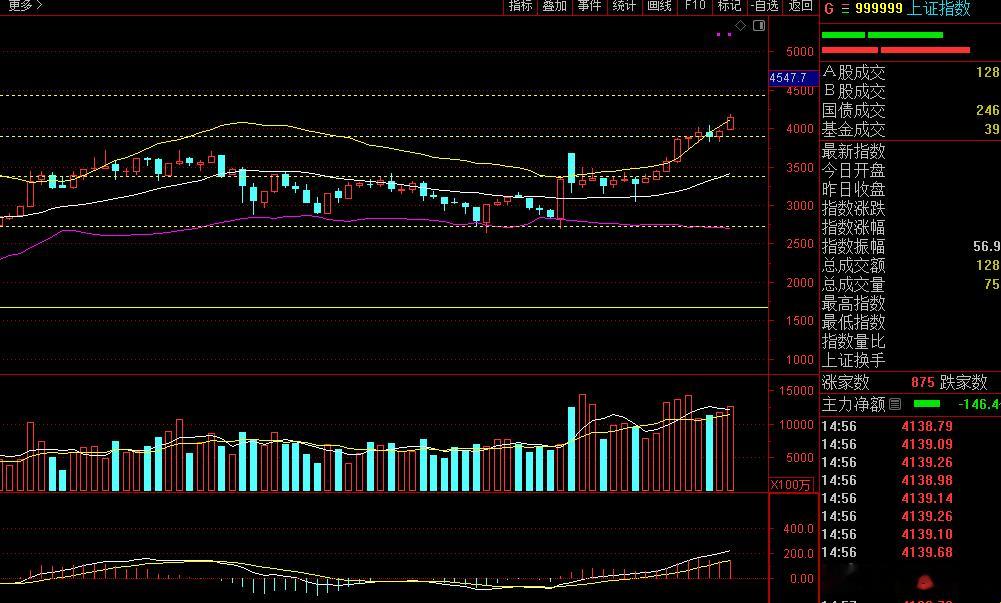Viewport: 1001px width, 603px height.
Task: Click the 指数量比 label
Action: 854,341
